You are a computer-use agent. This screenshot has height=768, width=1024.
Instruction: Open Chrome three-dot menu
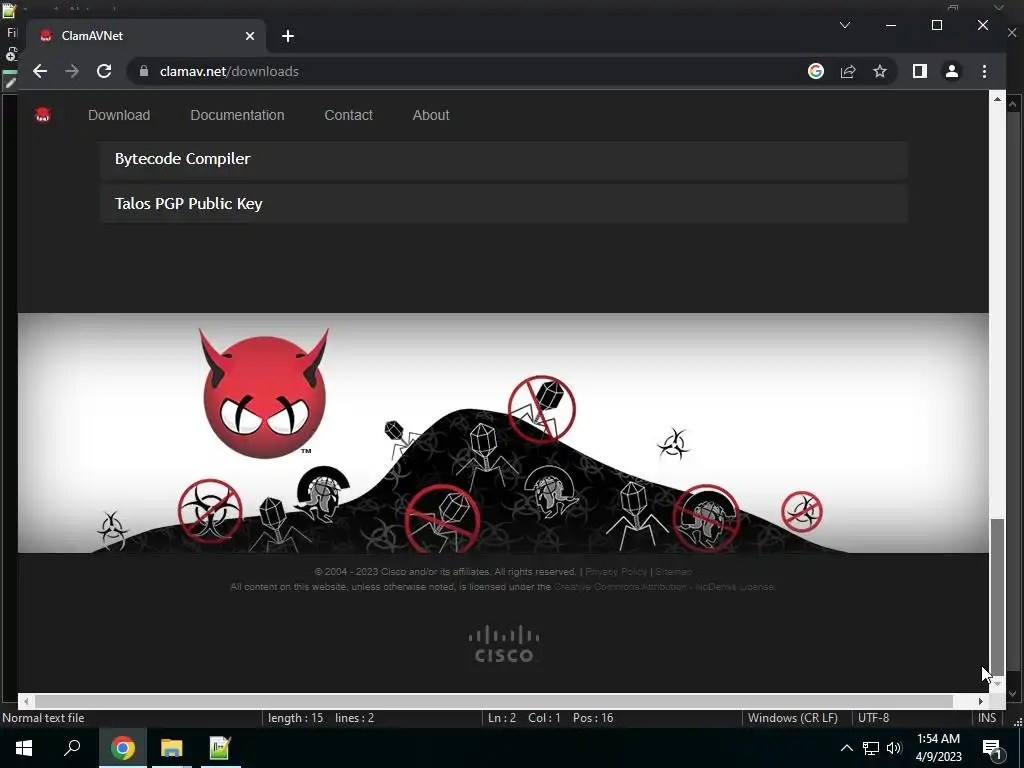point(984,71)
